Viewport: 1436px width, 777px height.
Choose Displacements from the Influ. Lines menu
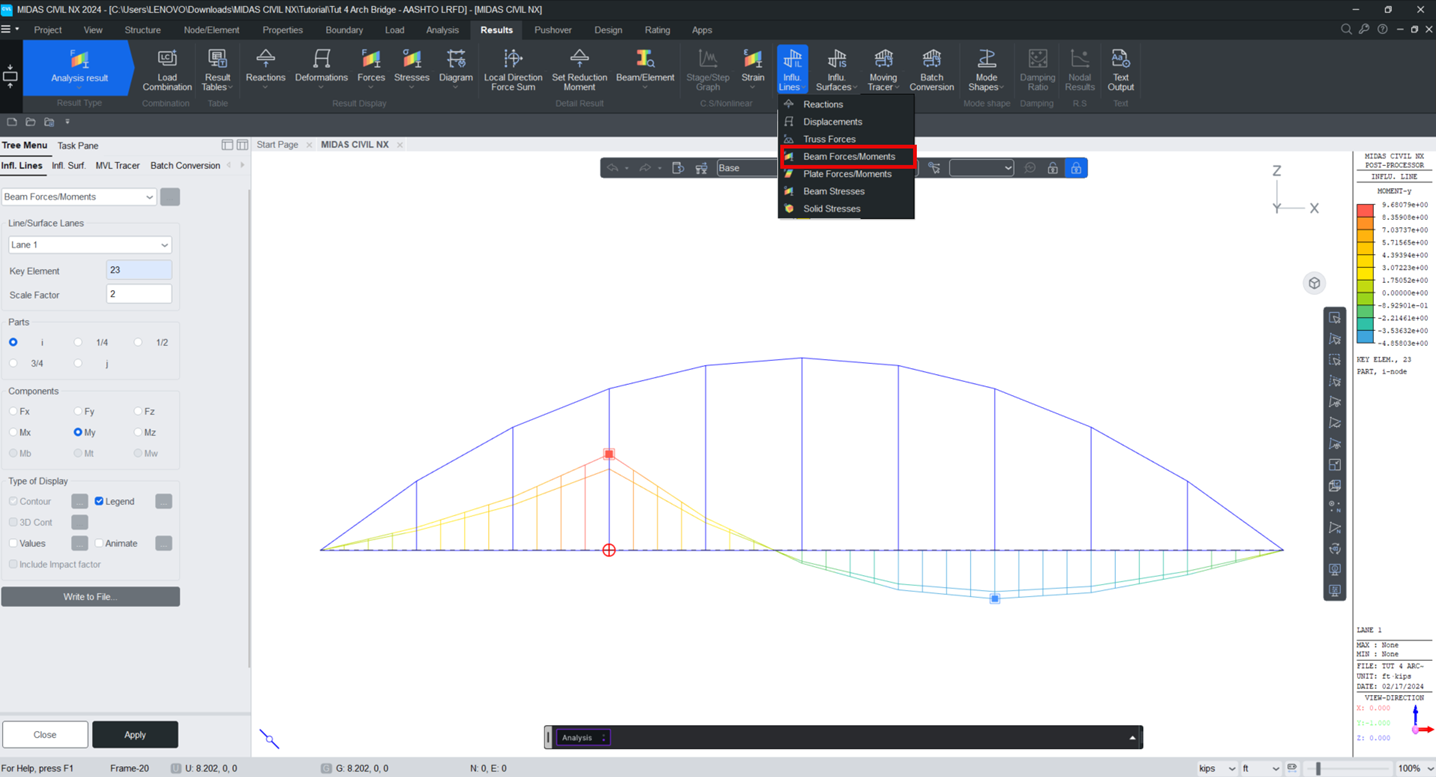point(847,121)
